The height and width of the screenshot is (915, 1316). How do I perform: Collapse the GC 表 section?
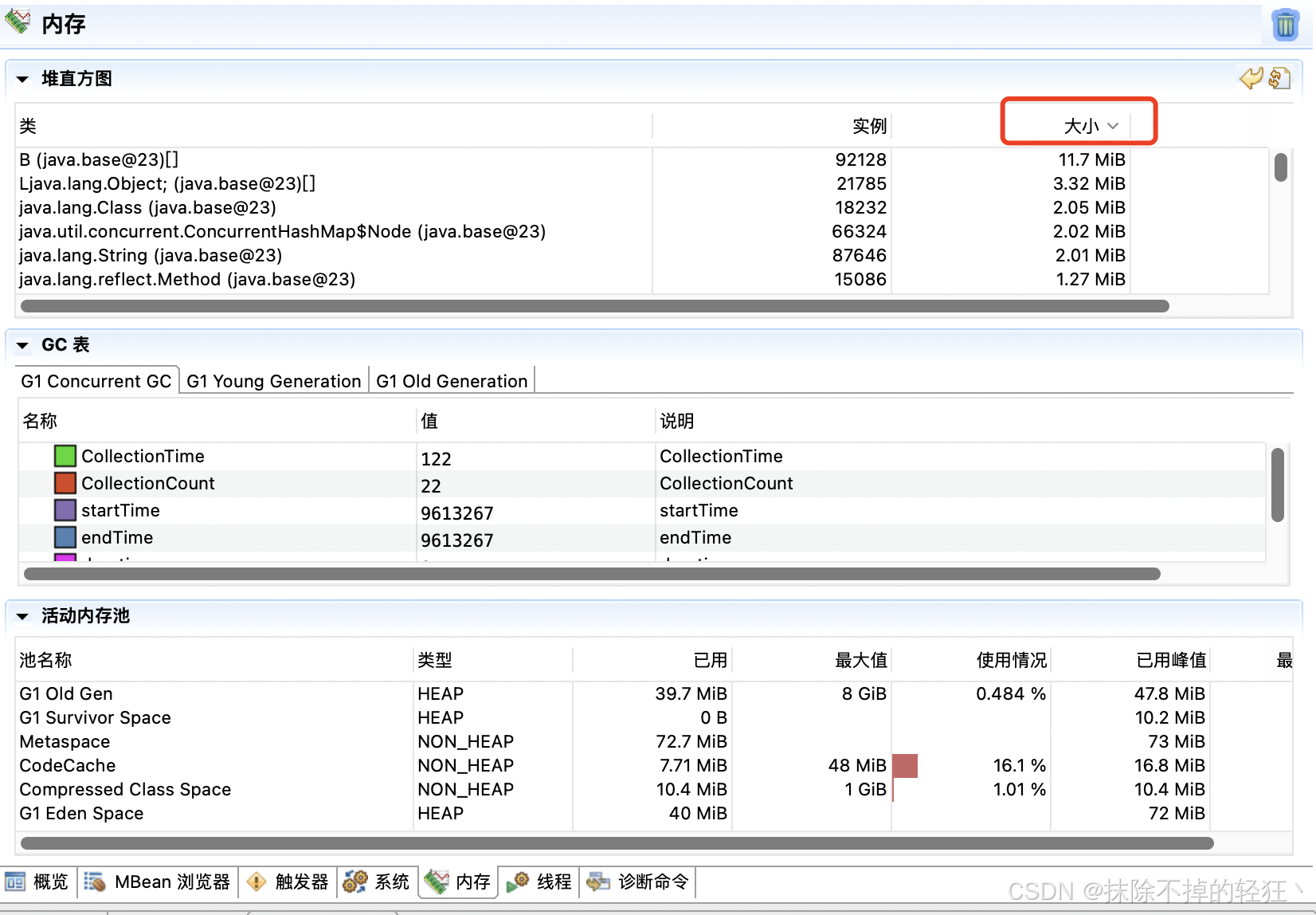click(x=22, y=344)
